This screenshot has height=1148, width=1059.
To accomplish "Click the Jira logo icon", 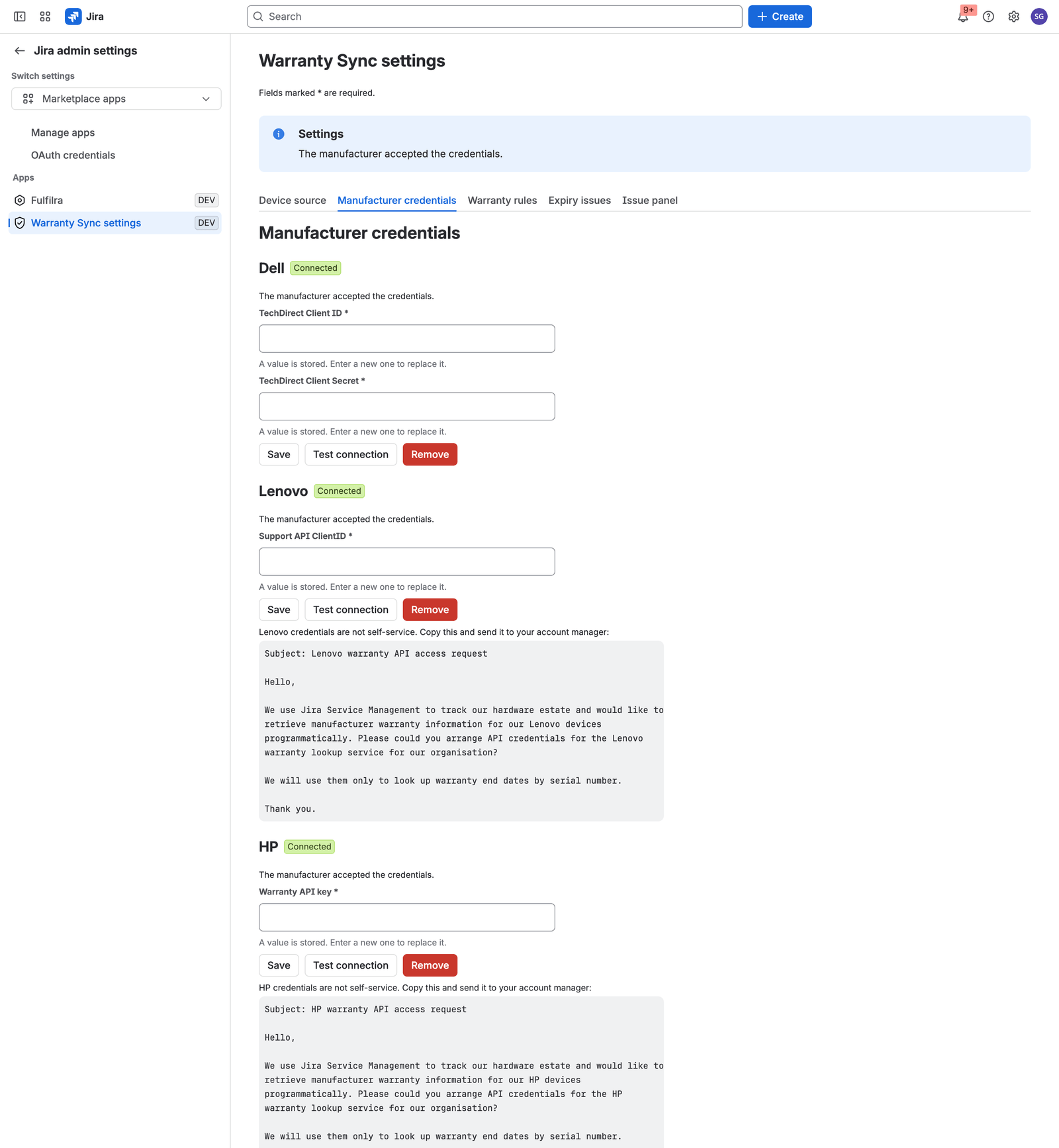I will click(73, 17).
